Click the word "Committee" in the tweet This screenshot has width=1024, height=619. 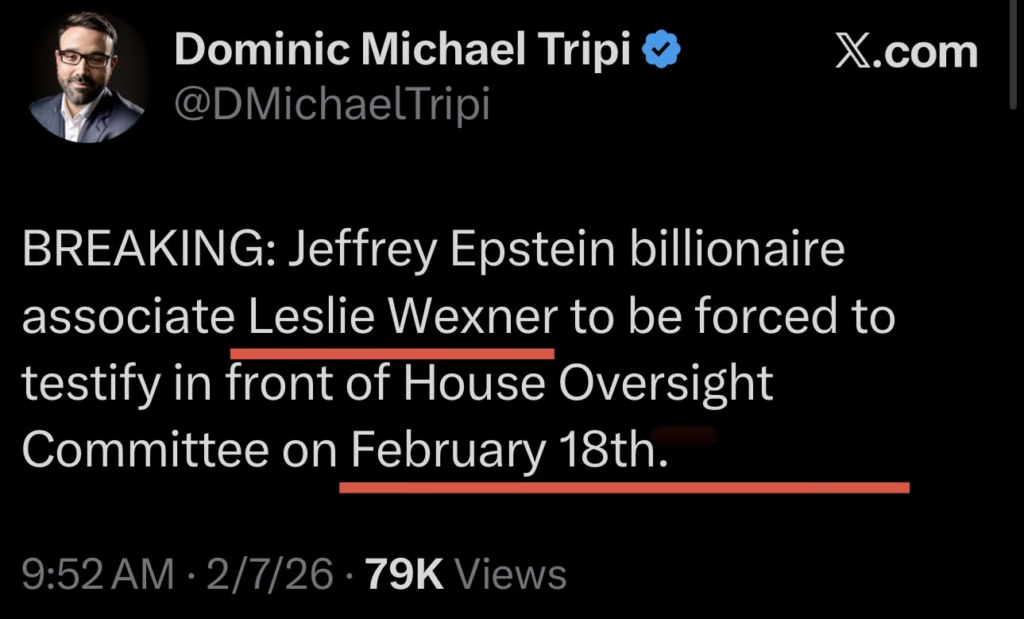point(144,450)
